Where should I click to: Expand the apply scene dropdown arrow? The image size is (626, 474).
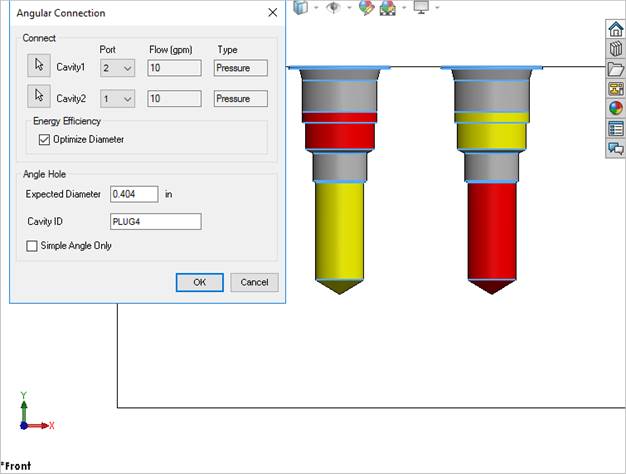point(404,7)
